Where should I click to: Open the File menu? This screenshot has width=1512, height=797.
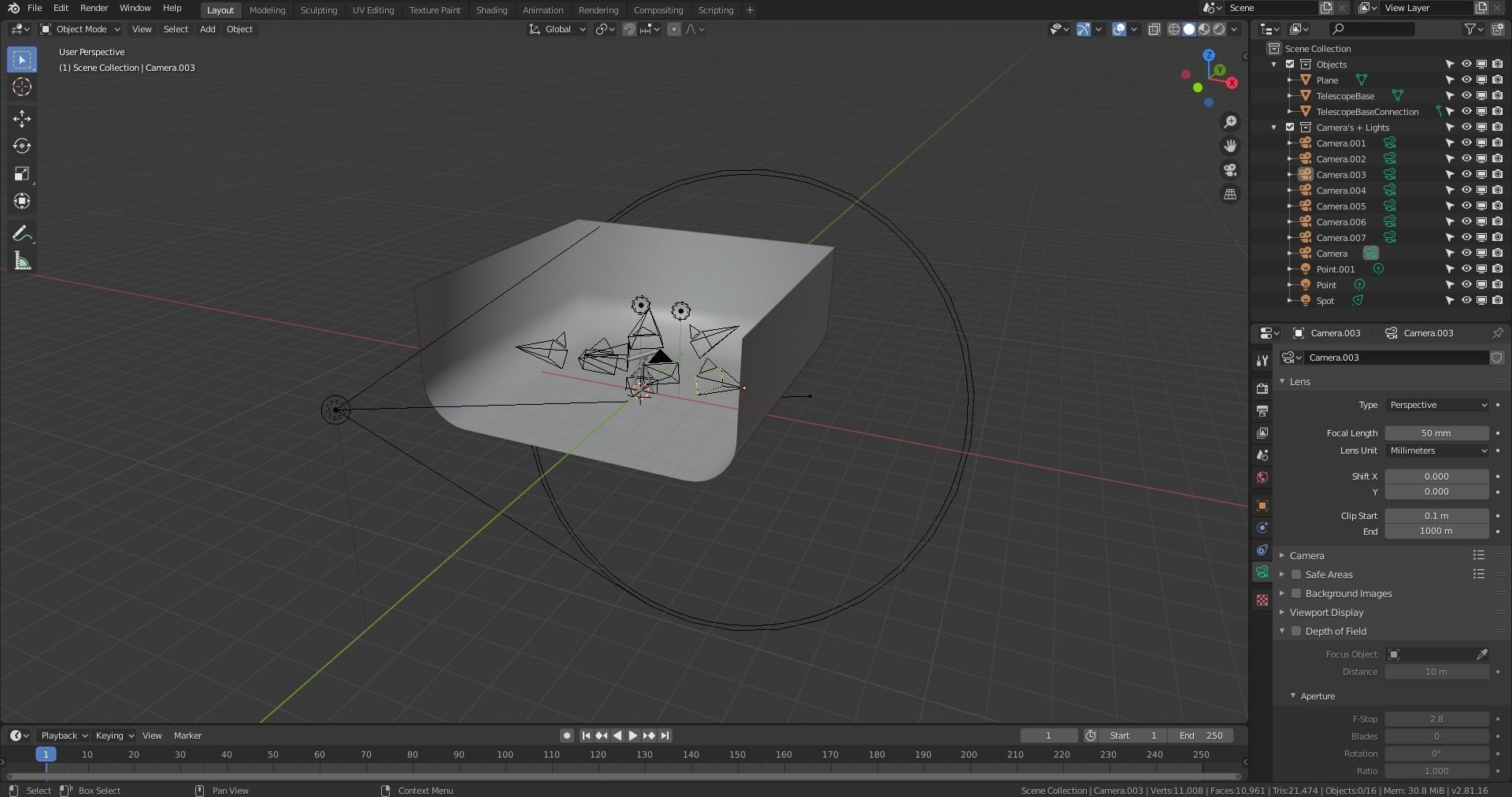(35, 8)
